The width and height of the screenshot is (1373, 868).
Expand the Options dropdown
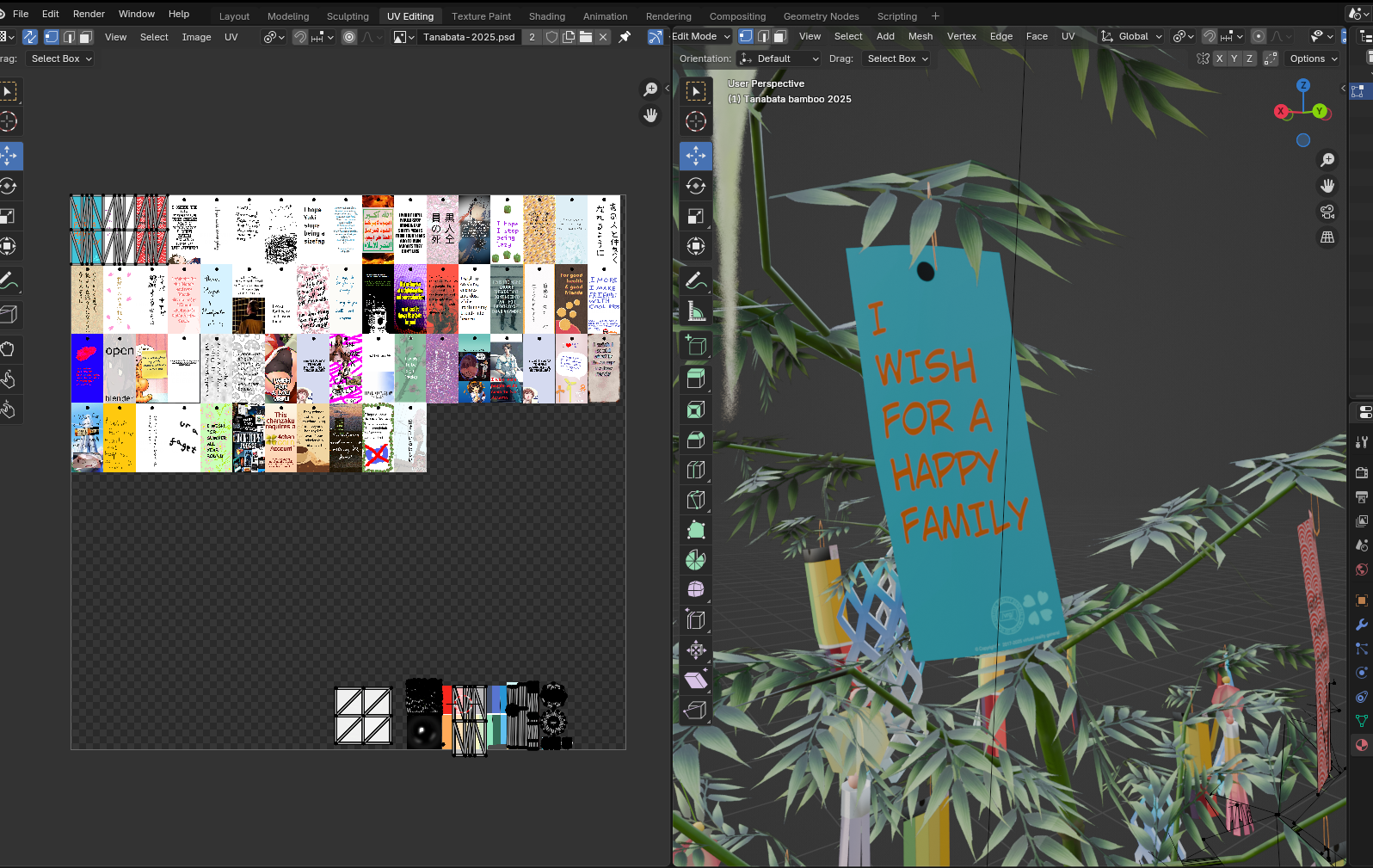pyautogui.click(x=1312, y=58)
